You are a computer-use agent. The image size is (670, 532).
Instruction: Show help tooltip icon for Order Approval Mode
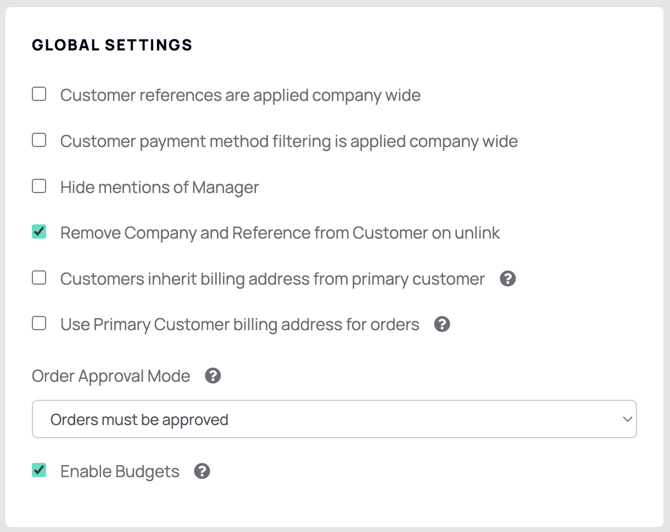point(213,376)
